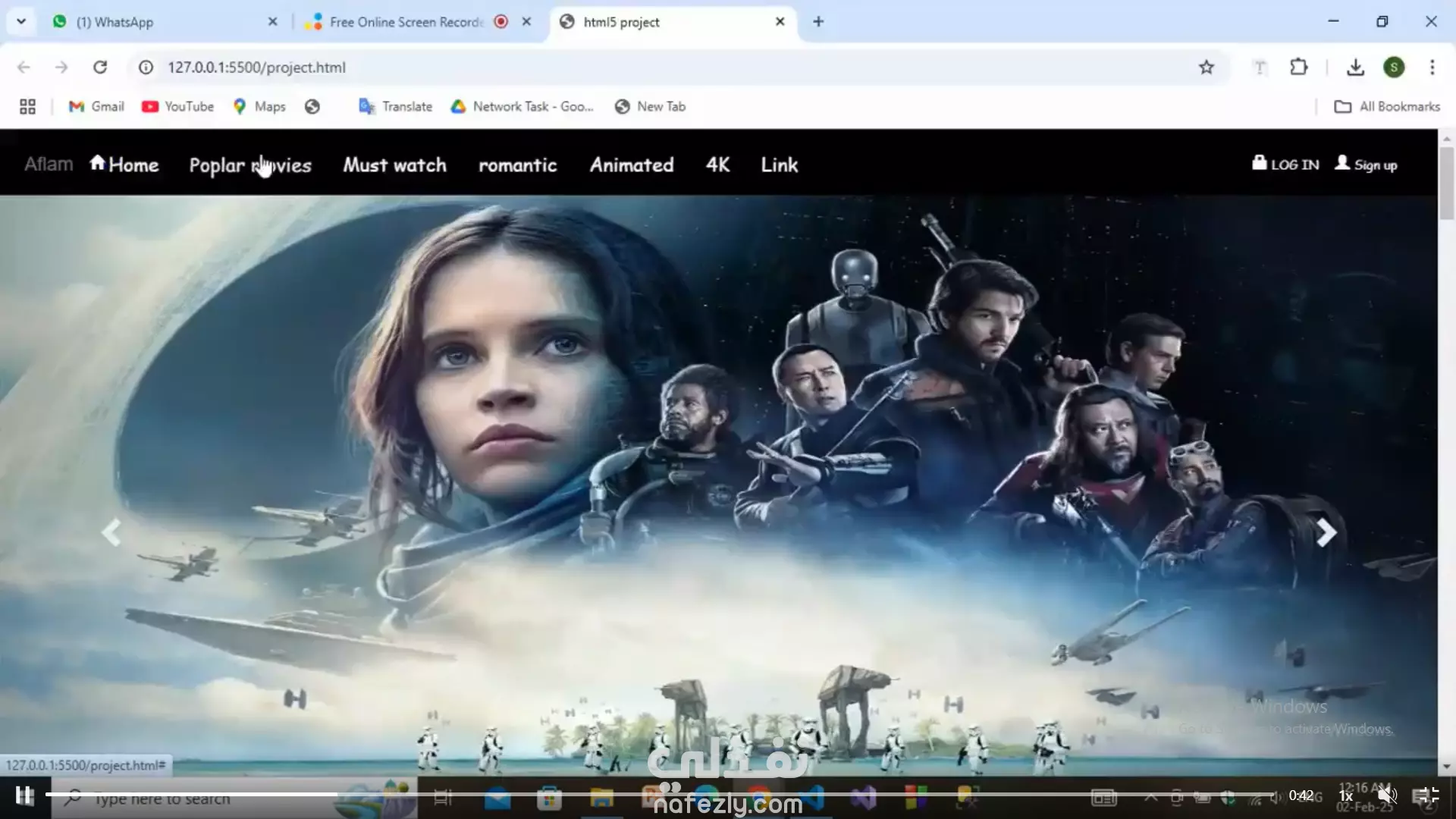The height and width of the screenshot is (819, 1456).
Task: Click the Link nav item
Action: coord(780,165)
